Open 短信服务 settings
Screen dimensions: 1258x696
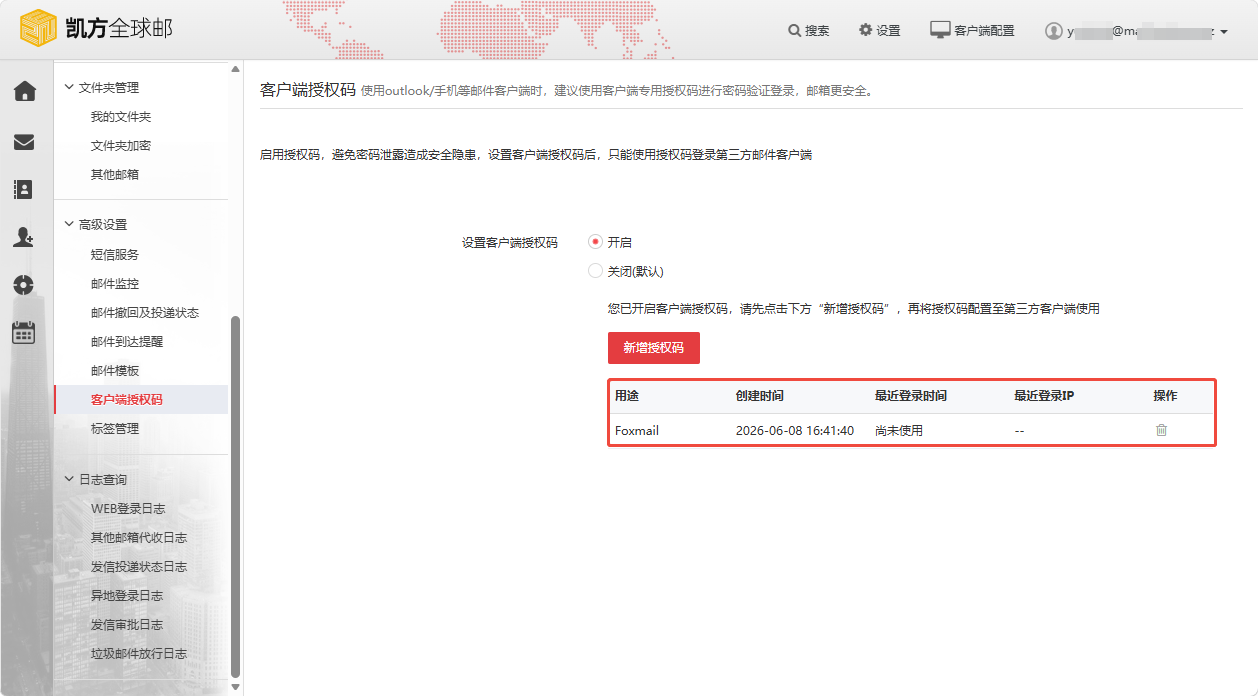click(x=115, y=255)
